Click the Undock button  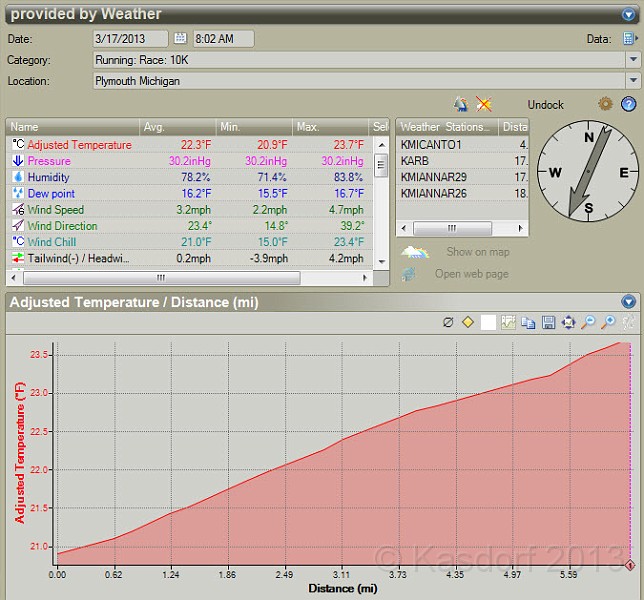pyautogui.click(x=546, y=105)
